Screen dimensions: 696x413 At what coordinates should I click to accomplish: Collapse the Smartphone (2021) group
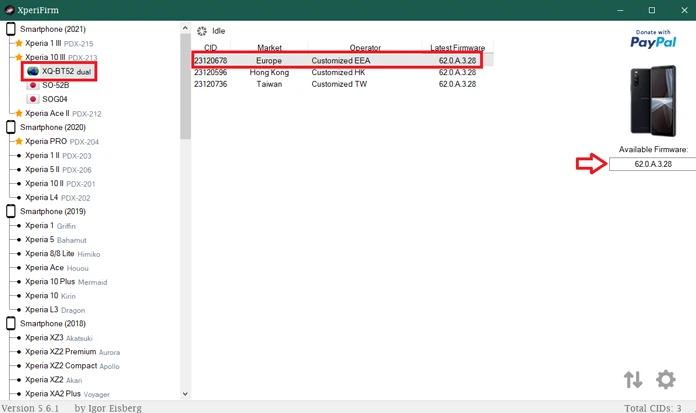click(x=11, y=29)
